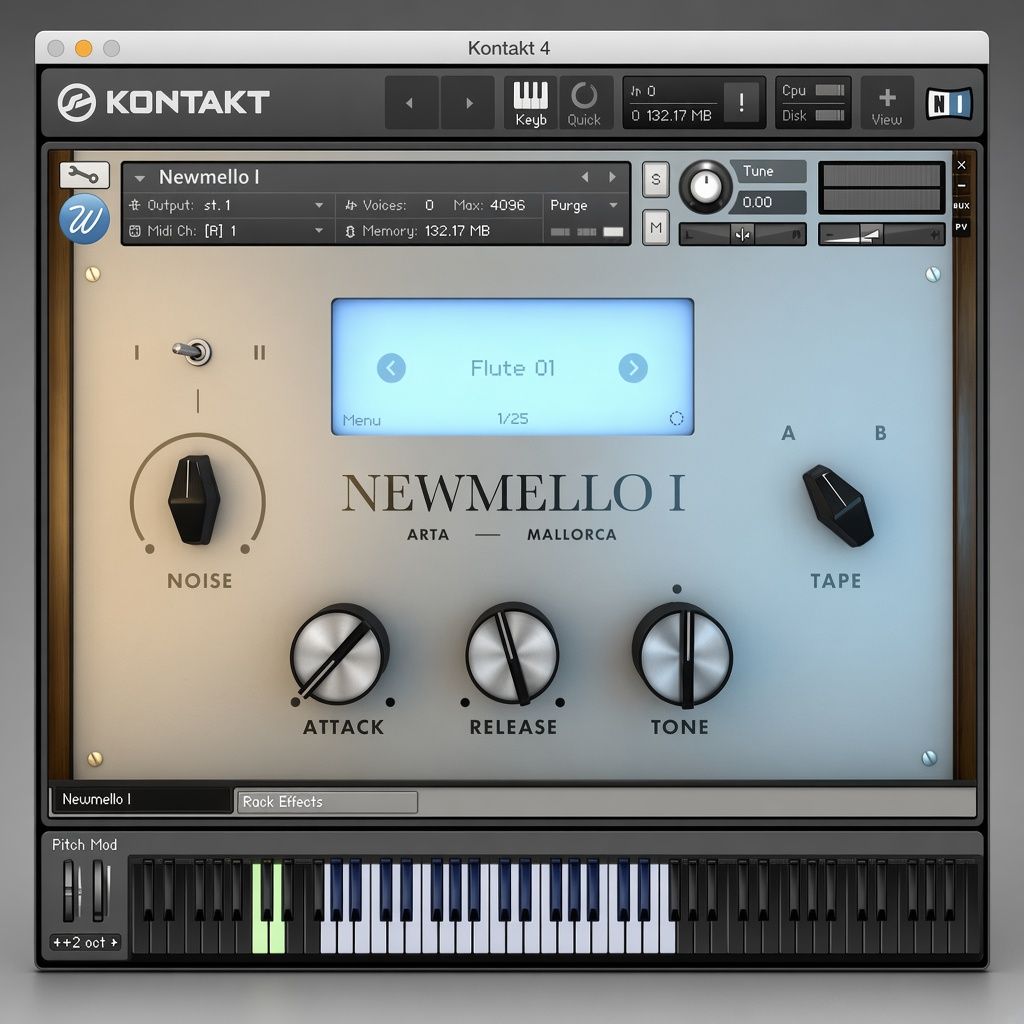1024x1024 pixels.
Task: Open the Output st. 1 dropdown
Action: (x=229, y=205)
